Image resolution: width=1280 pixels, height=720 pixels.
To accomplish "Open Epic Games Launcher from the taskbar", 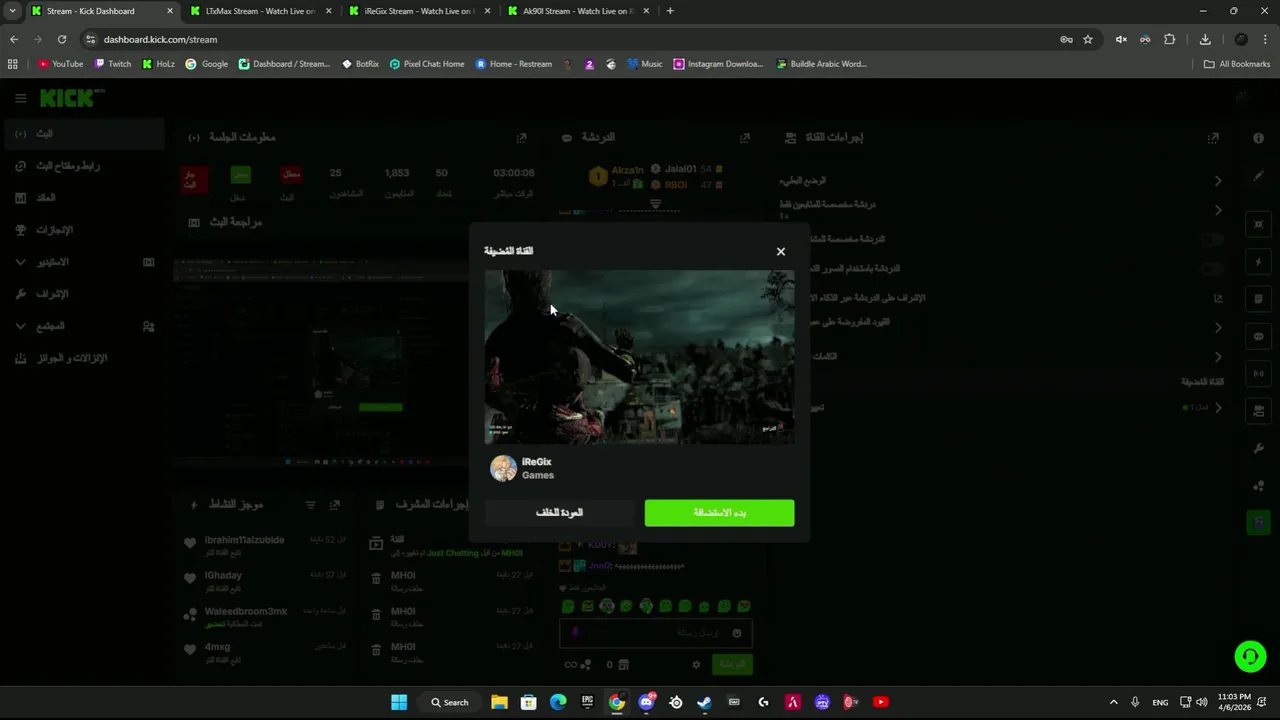I will pos(588,702).
